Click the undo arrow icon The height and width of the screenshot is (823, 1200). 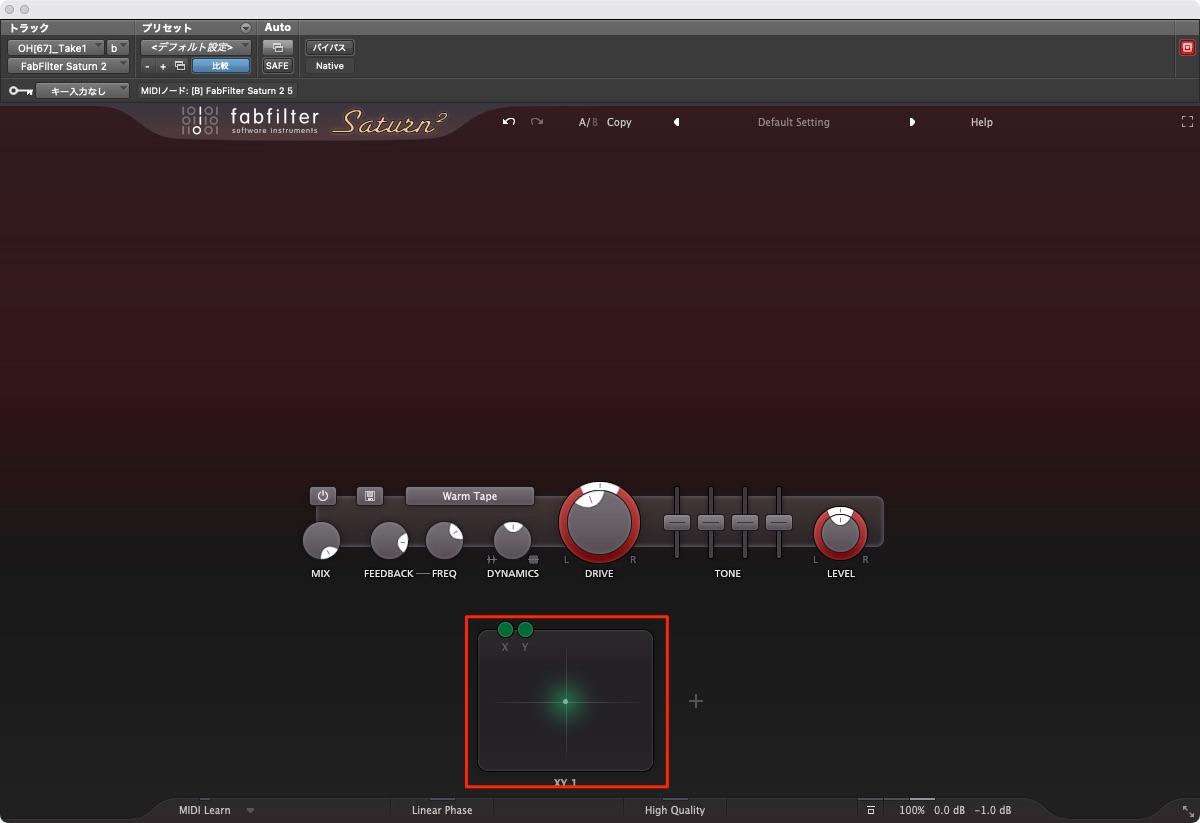point(509,122)
